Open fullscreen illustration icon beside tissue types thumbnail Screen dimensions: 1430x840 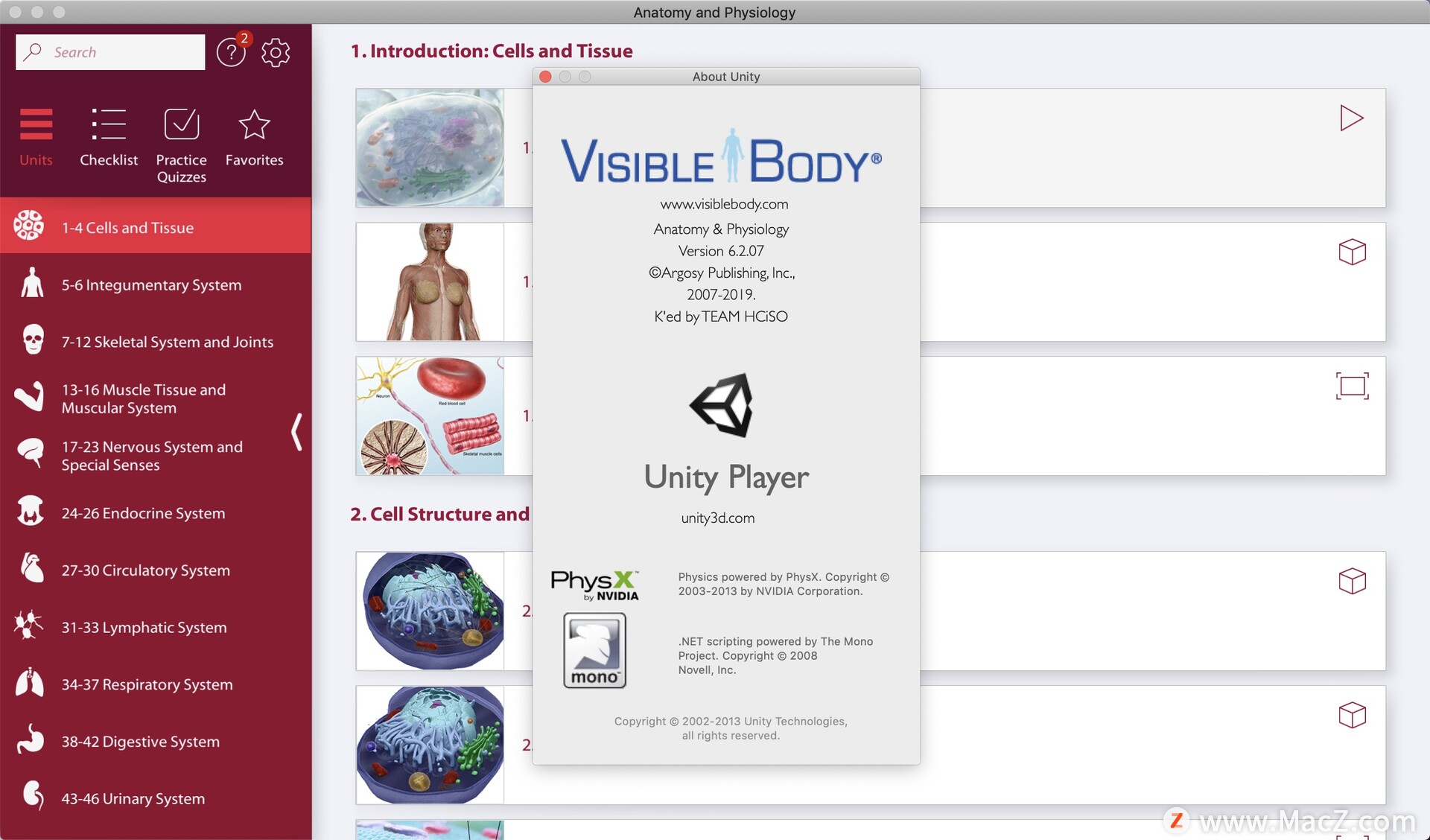click(1352, 386)
